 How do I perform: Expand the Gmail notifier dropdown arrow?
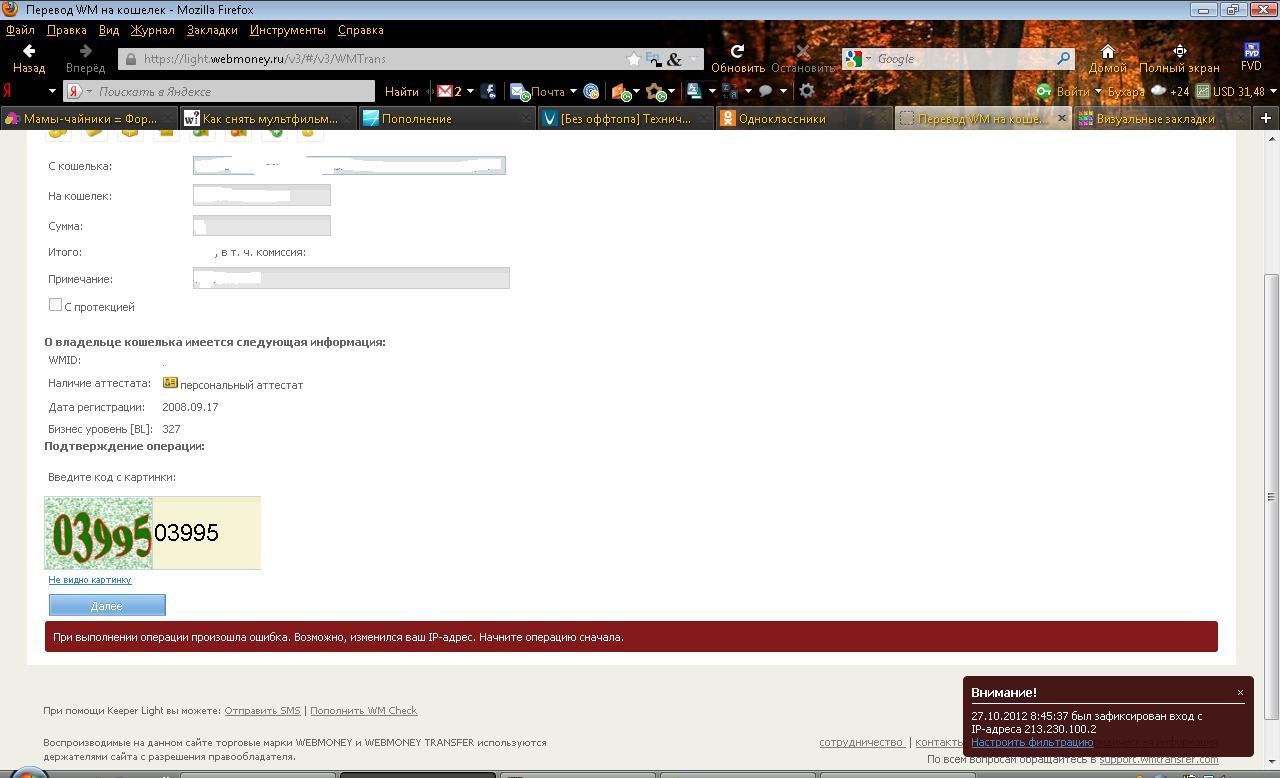470,91
